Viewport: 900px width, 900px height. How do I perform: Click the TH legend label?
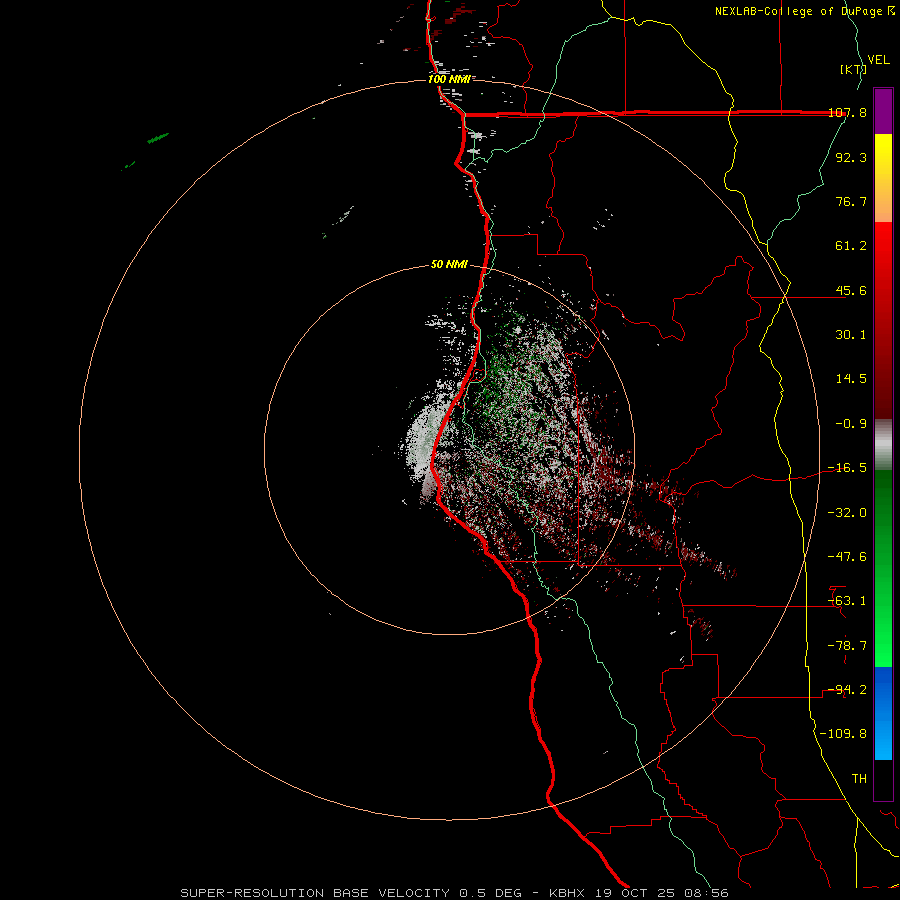(x=859, y=779)
